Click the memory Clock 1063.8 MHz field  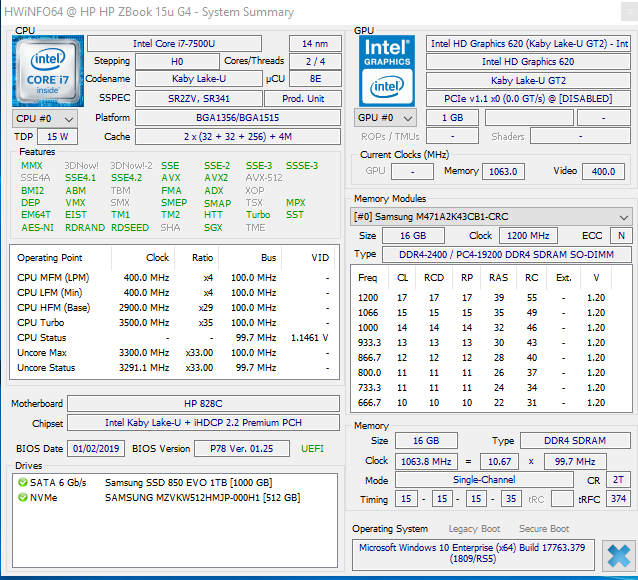pyautogui.click(x=426, y=462)
